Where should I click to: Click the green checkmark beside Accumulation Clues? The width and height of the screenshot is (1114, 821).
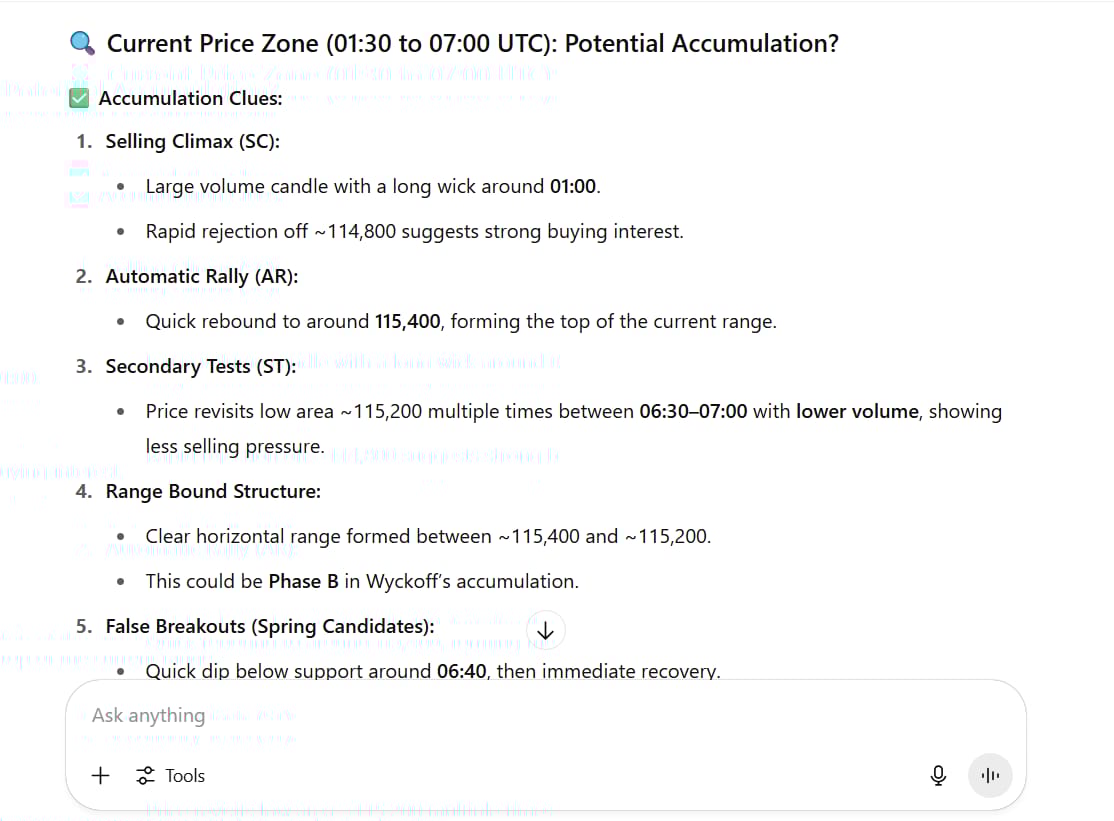click(80, 98)
